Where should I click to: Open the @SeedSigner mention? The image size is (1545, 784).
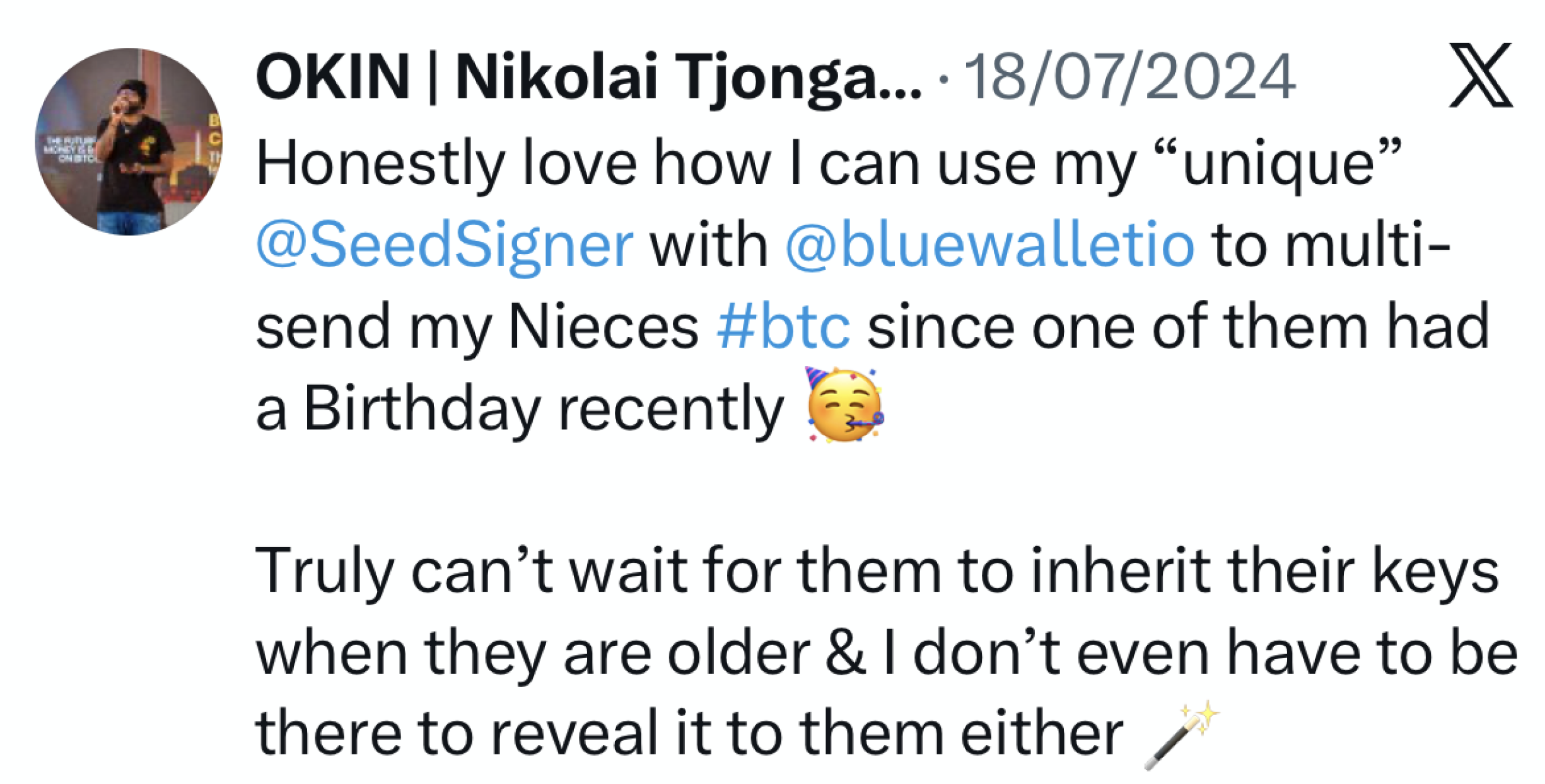coord(444,246)
